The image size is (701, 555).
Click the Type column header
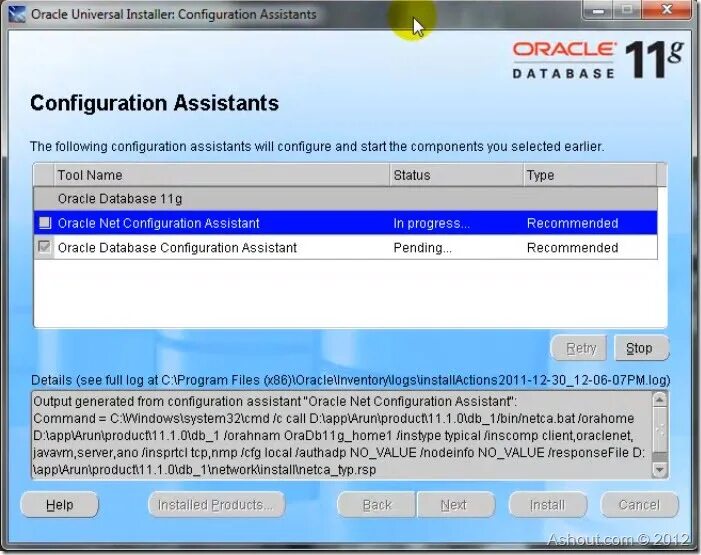(590, 175)
